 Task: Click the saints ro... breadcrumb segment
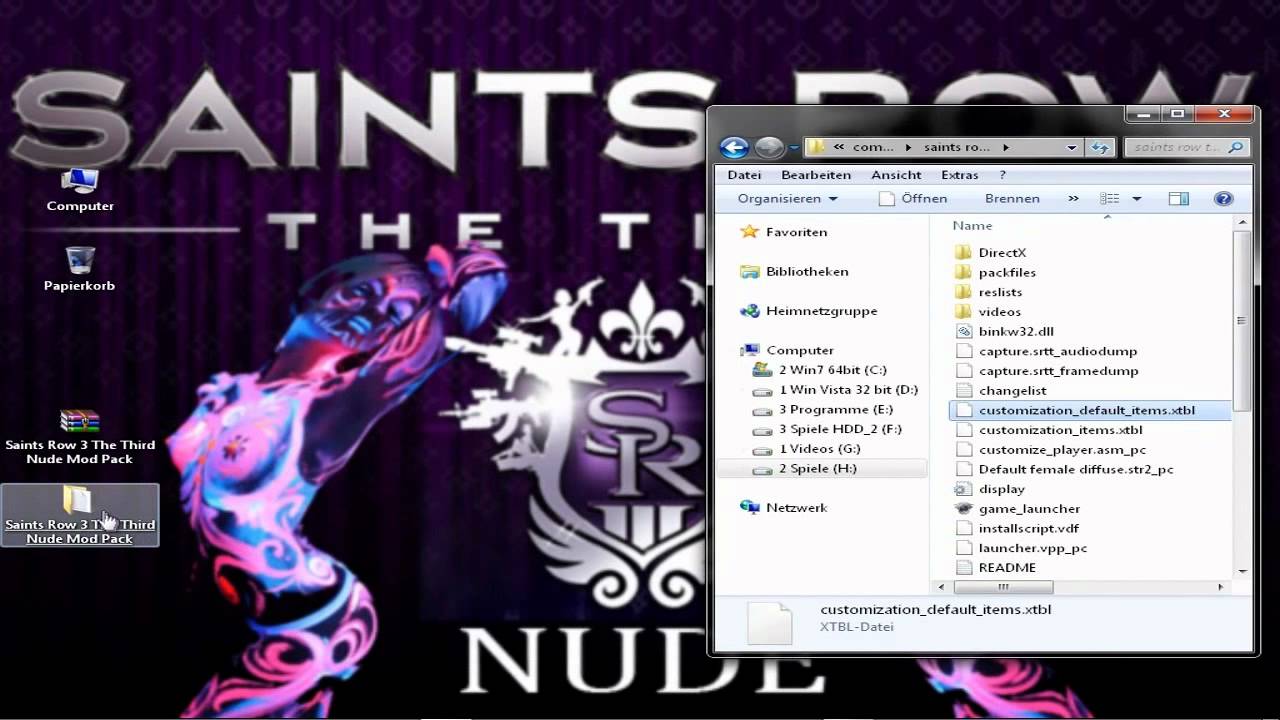click(957, 147)
